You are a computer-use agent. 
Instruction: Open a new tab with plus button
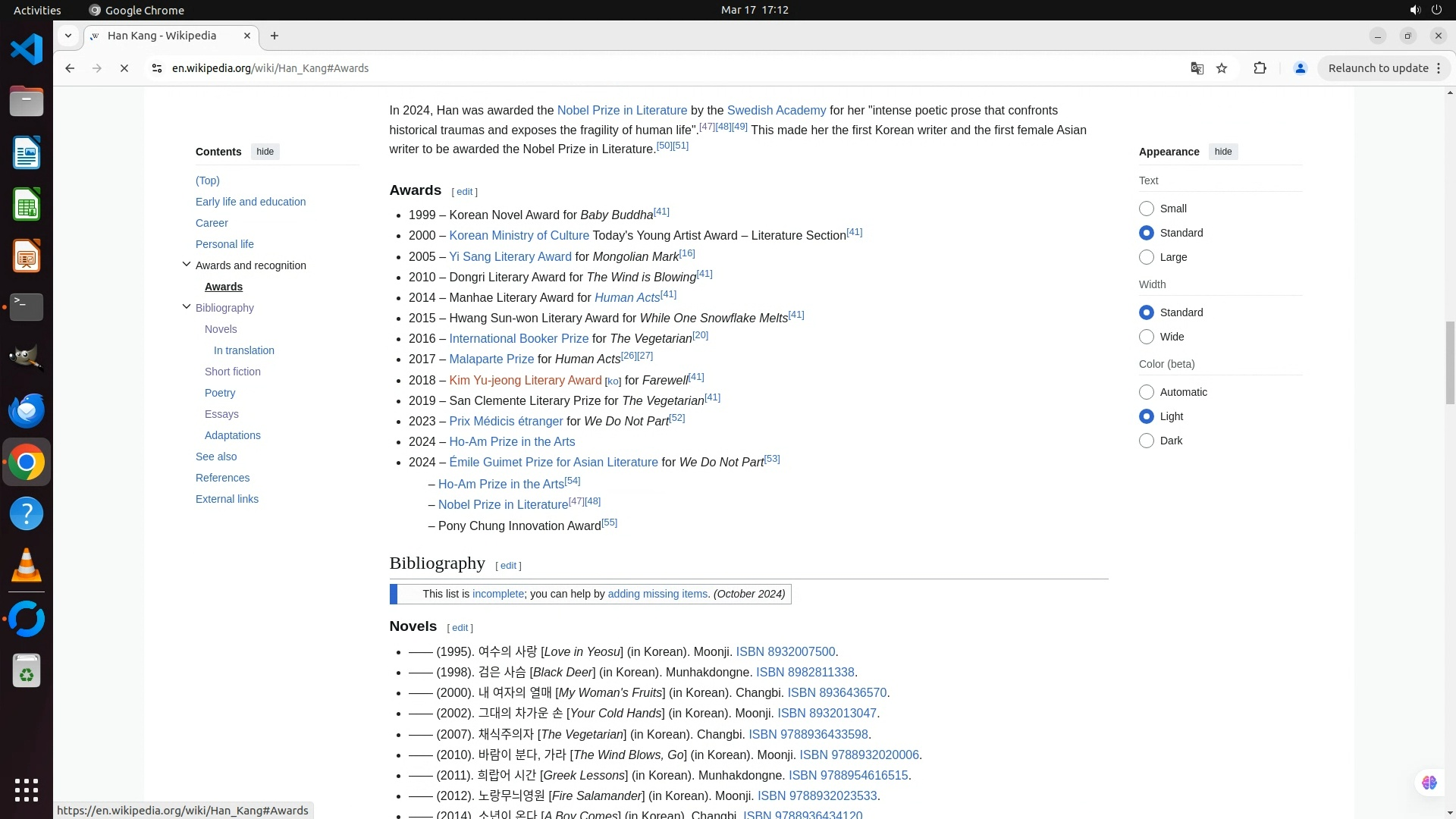(x=275, y=36)
